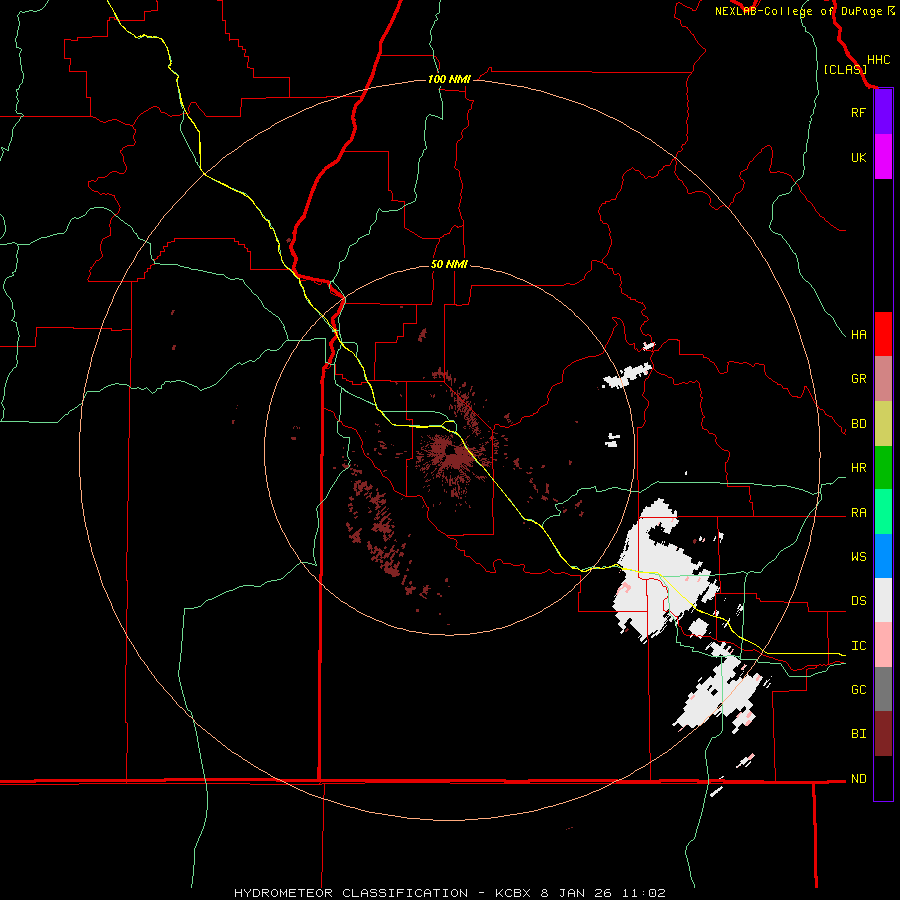The width and height of the screenshot is (900, 900).
Task: Click the [CLAS] units label
Action: (845, 69)
